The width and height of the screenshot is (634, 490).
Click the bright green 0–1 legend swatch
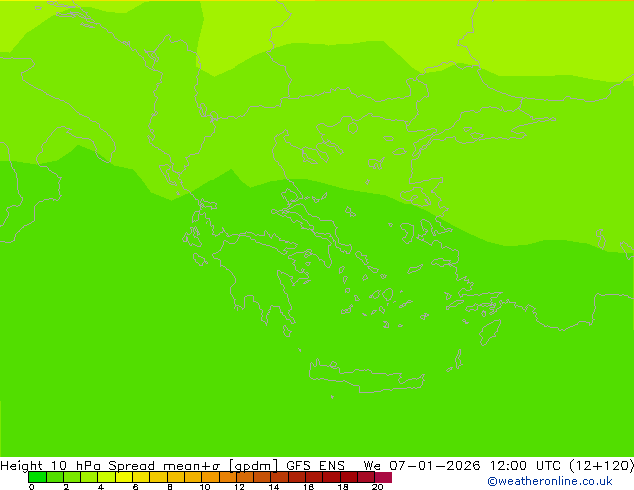pyautogui.click(x=37, y=477)
